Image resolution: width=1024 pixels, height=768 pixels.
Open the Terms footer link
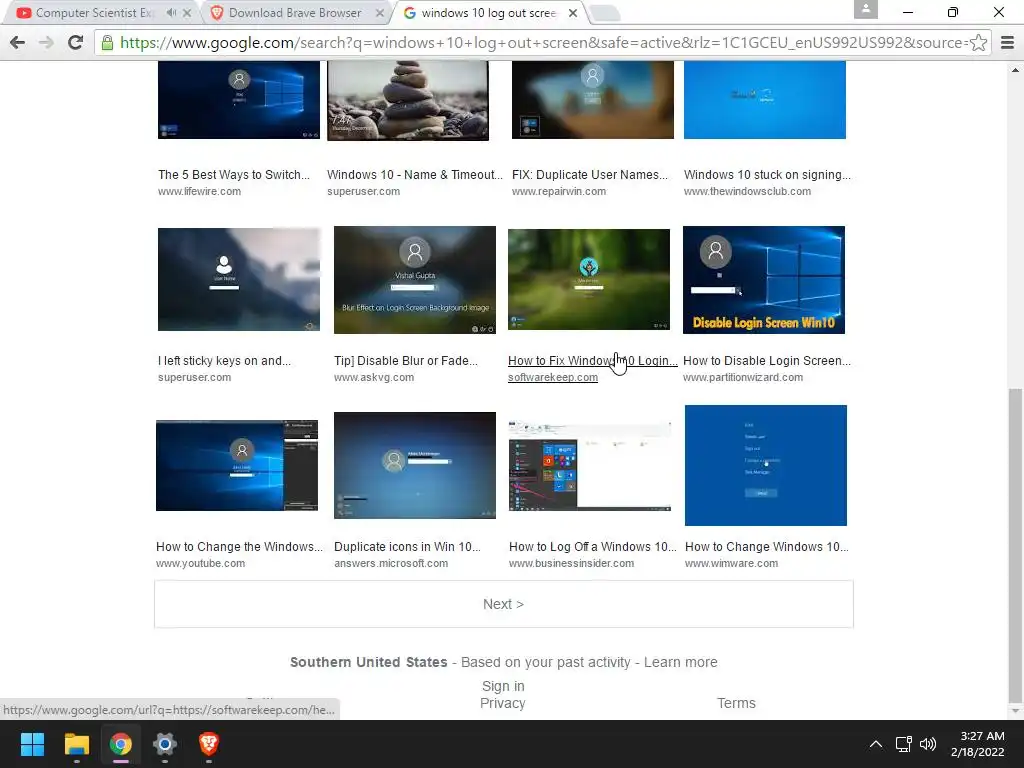[736, 703]
